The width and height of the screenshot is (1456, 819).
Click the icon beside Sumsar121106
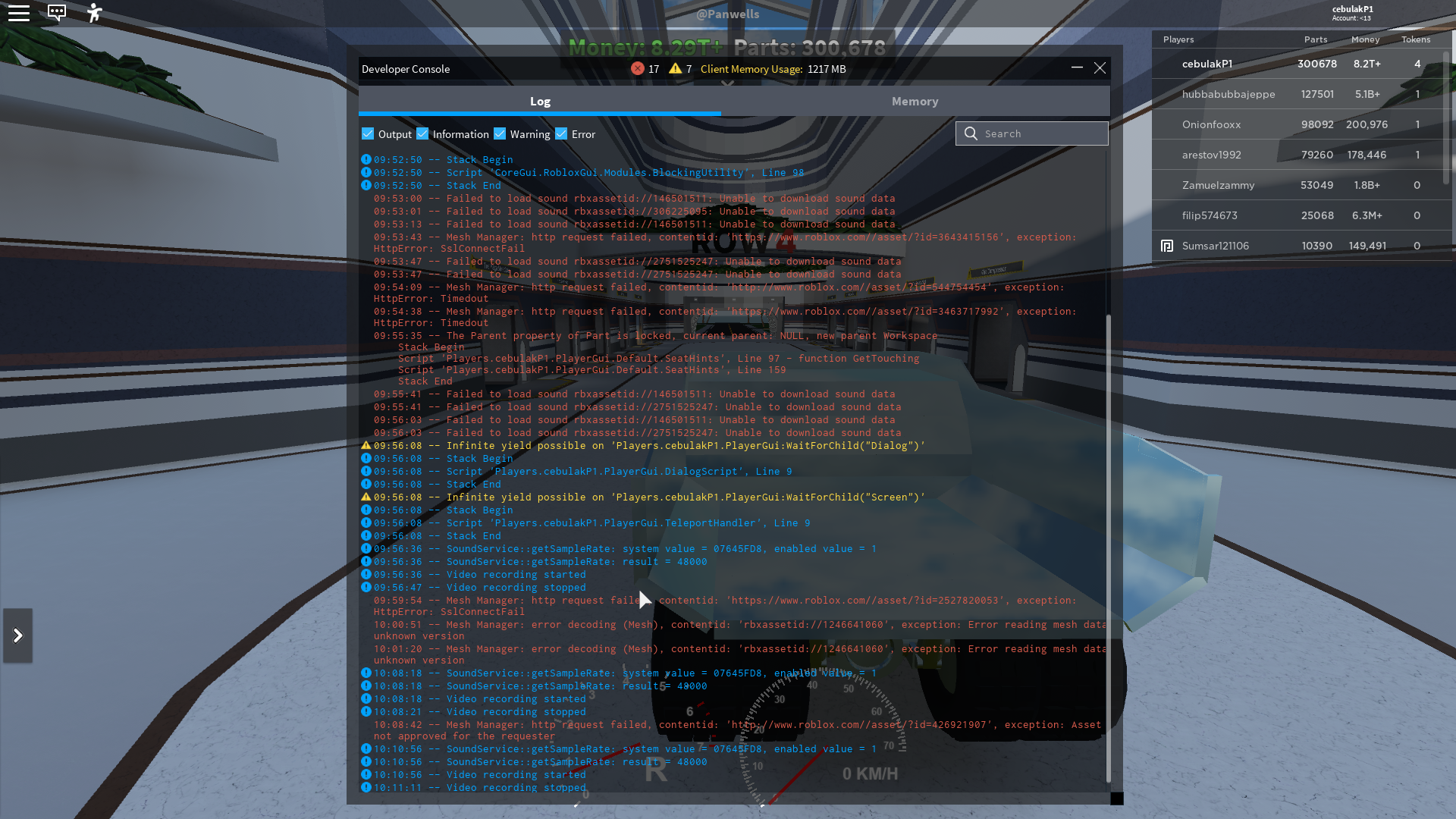tap(1167, 246)
